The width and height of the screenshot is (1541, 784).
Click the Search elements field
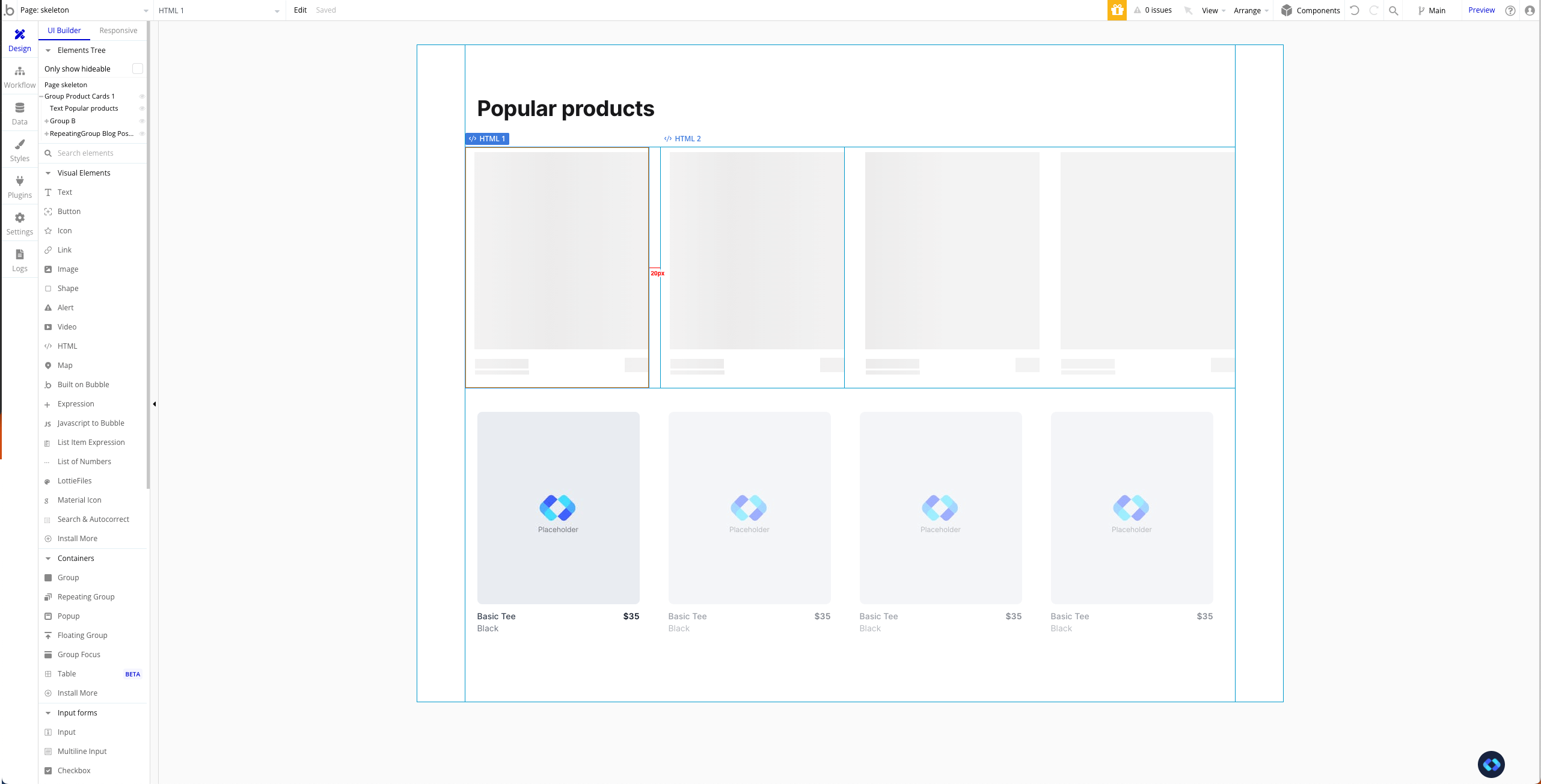[96, 153]
